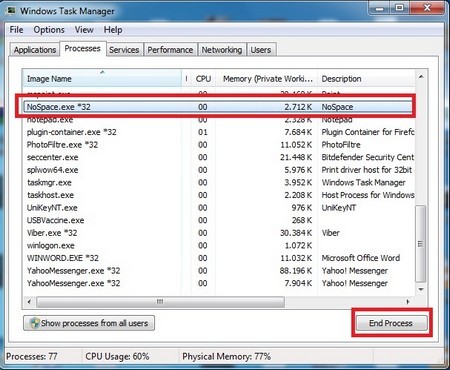
Task: Switch to the Services tab
Action: click(x=124, y=50)
